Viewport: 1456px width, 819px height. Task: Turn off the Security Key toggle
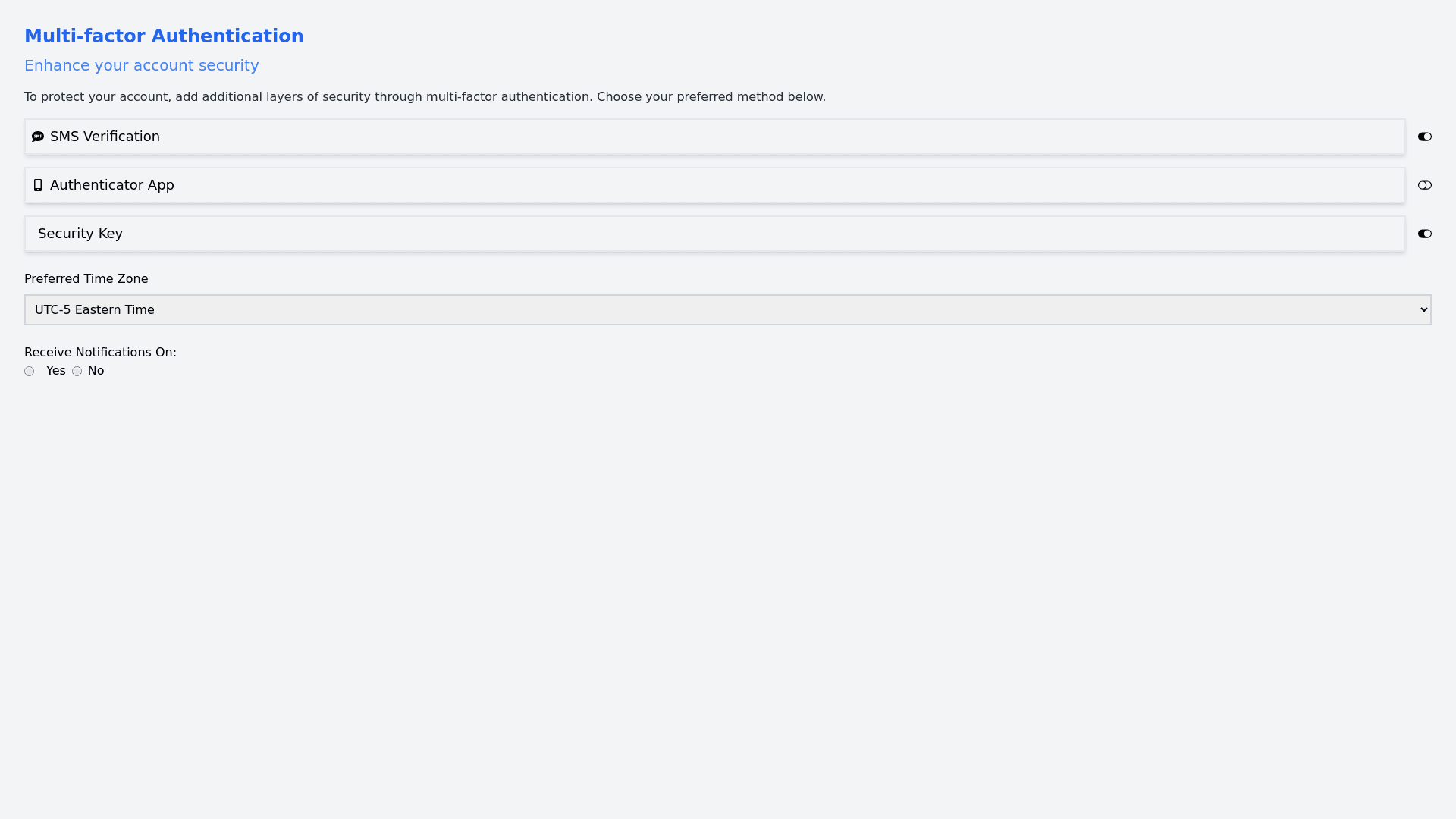coord(1424,234)
